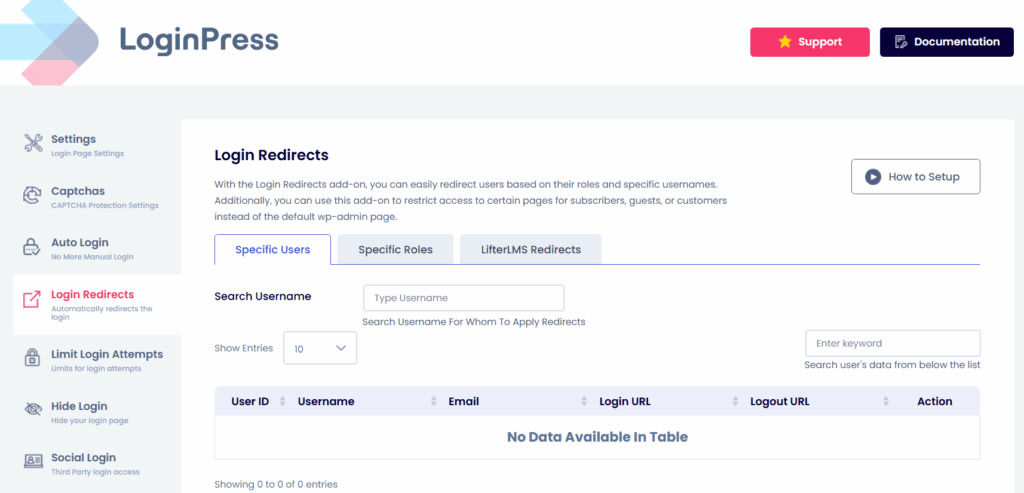The width and height of the screenshot is (1024, 493).
Task: Click the Search Username label
Action: 263,296
